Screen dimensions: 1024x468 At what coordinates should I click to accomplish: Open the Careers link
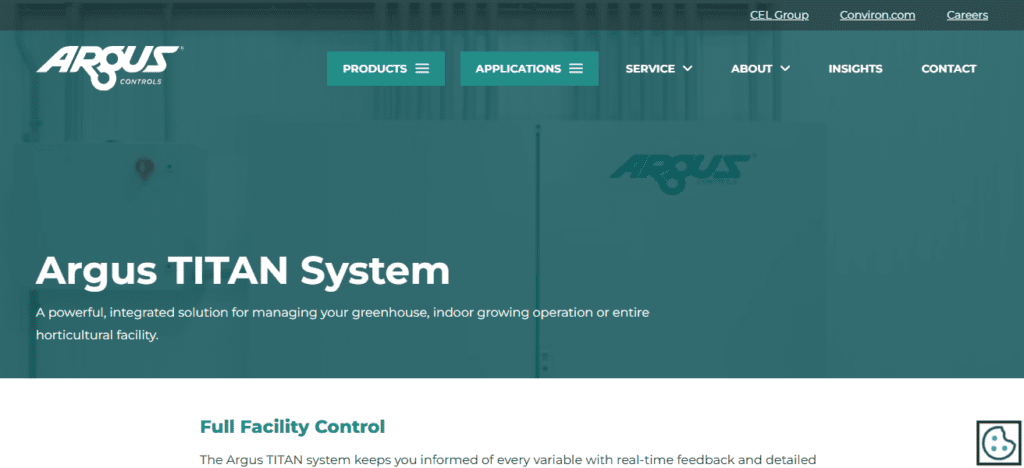tap(967, 15)
